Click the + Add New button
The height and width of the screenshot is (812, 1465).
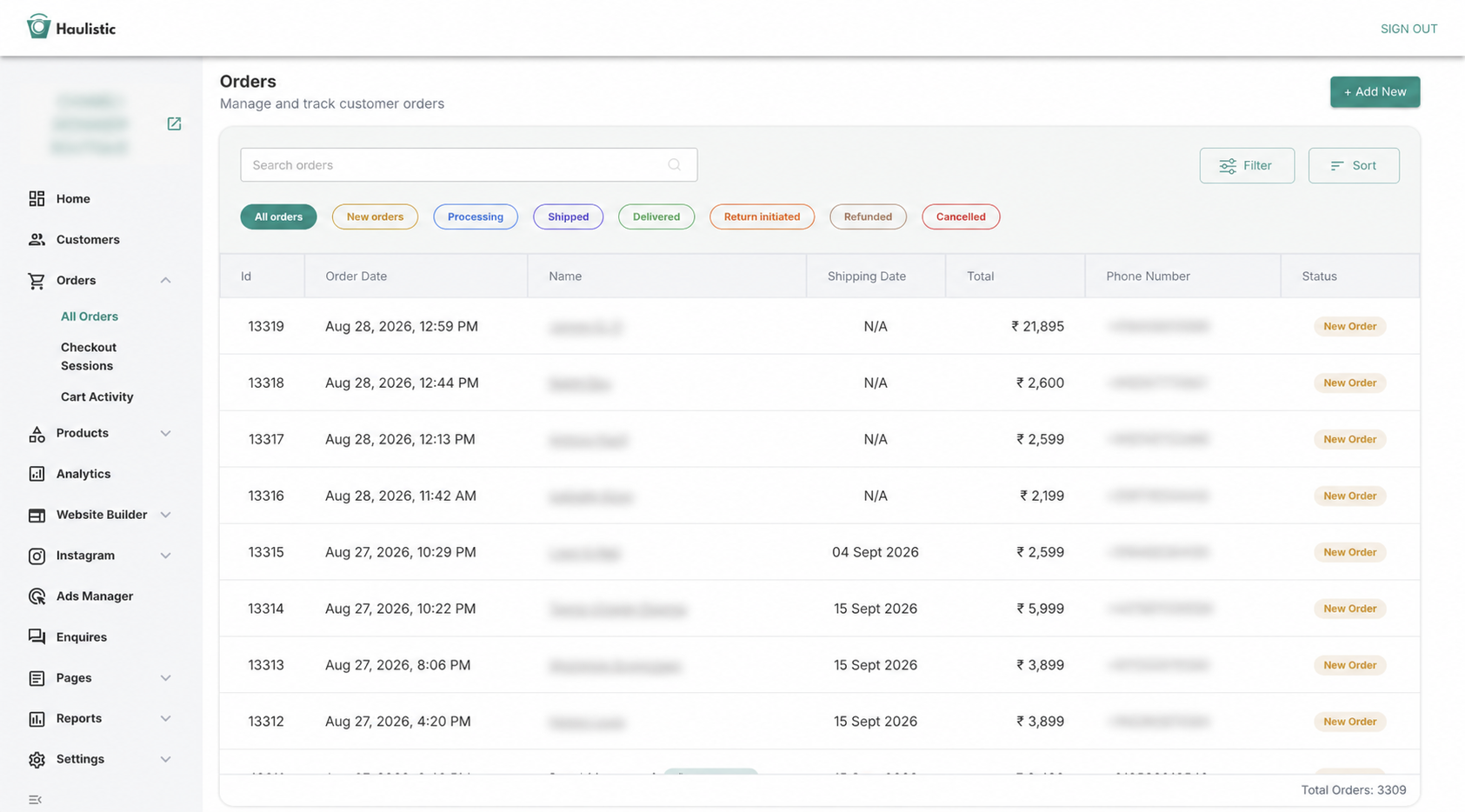click(x=1375, y=91)
